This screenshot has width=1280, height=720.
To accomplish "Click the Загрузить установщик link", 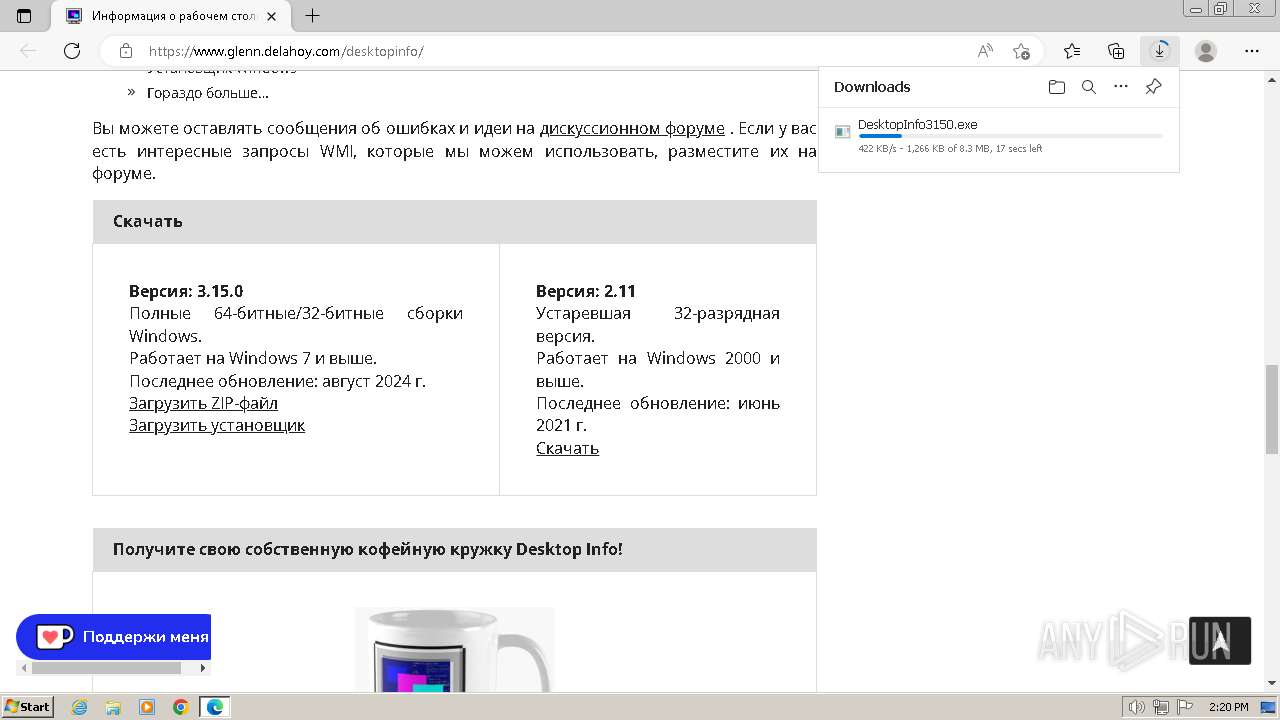I will (217, 425).
